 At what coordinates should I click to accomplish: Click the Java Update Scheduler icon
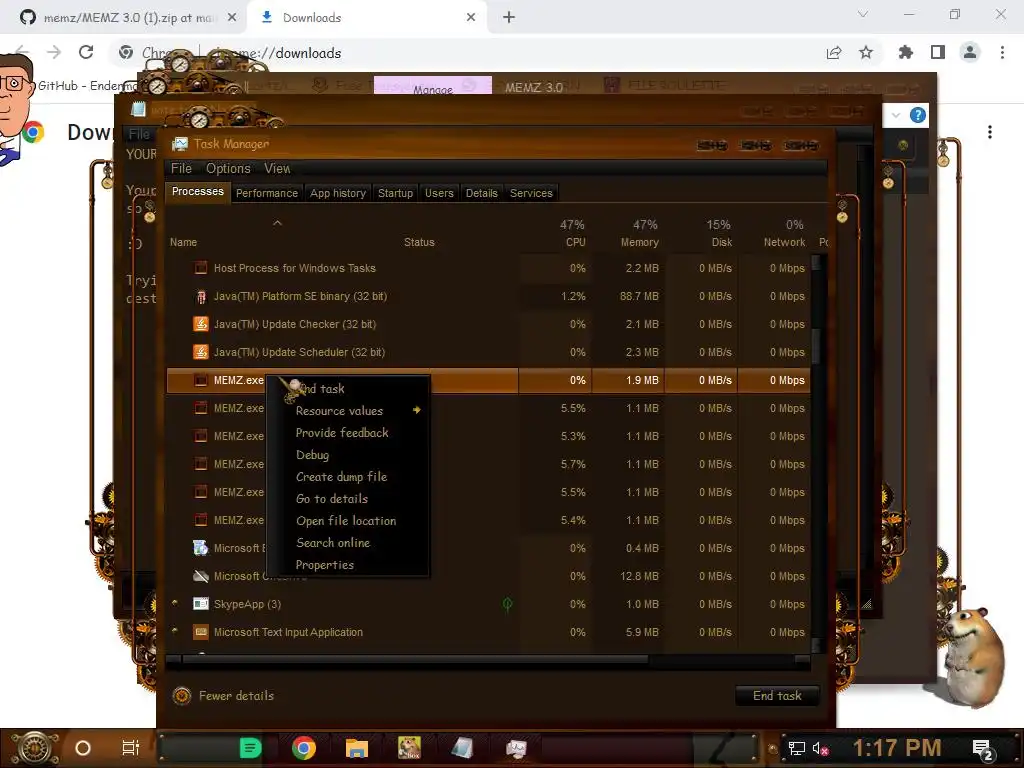[x=200, y=352]
